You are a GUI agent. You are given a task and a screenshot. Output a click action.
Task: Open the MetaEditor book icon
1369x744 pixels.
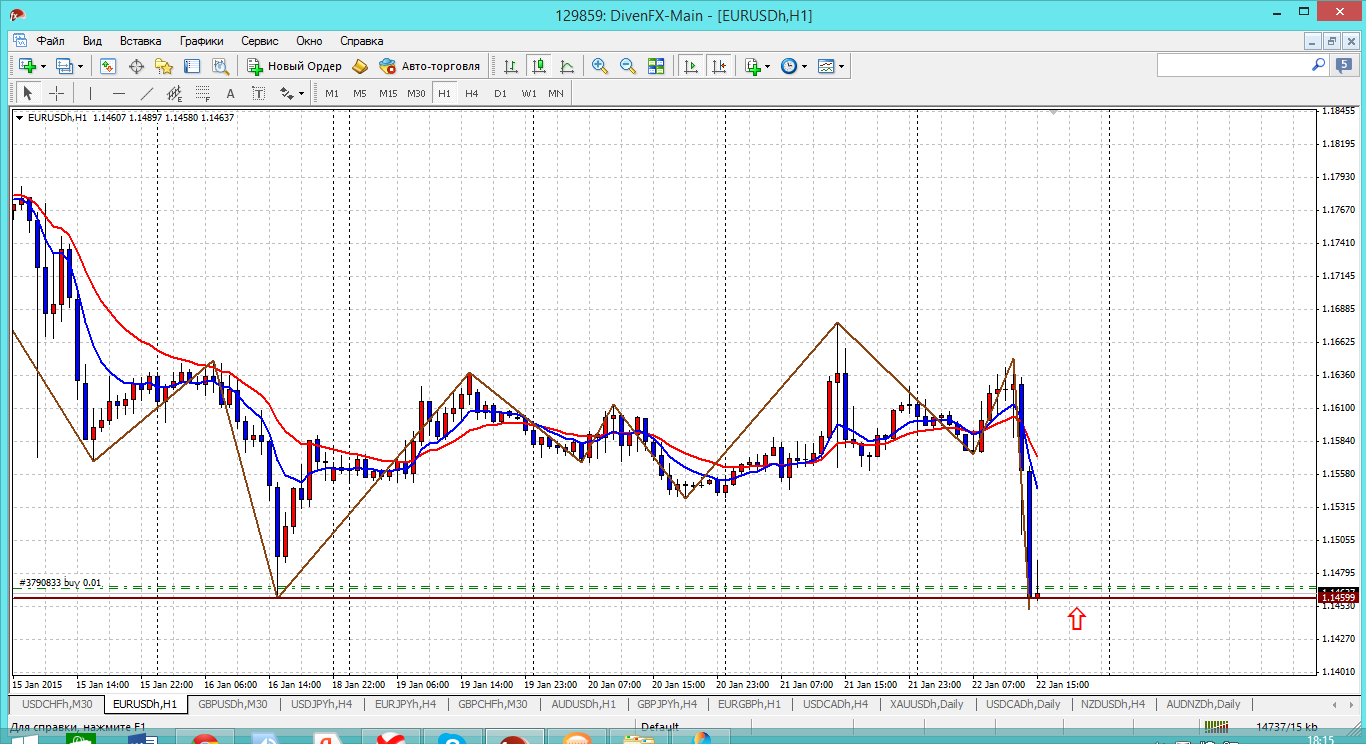[360, 66]
